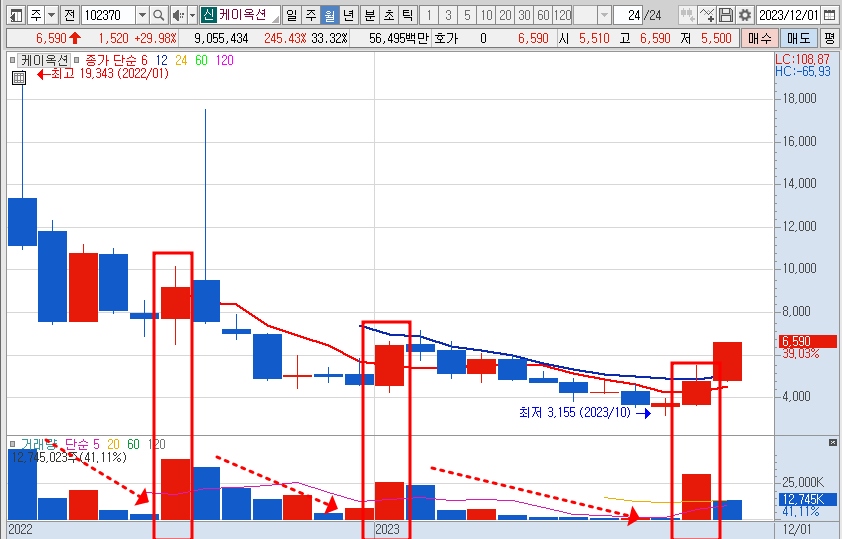
Task: Click the 2022 year marker on time axis
Action: [x=20, y=529]
